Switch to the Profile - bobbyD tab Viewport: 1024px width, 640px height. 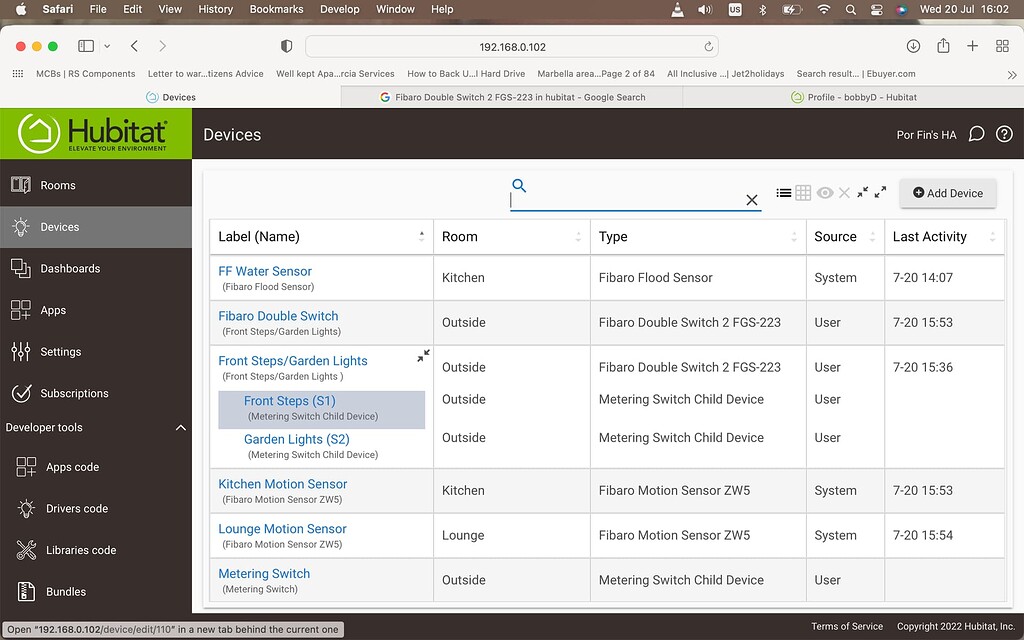point(853,97)
